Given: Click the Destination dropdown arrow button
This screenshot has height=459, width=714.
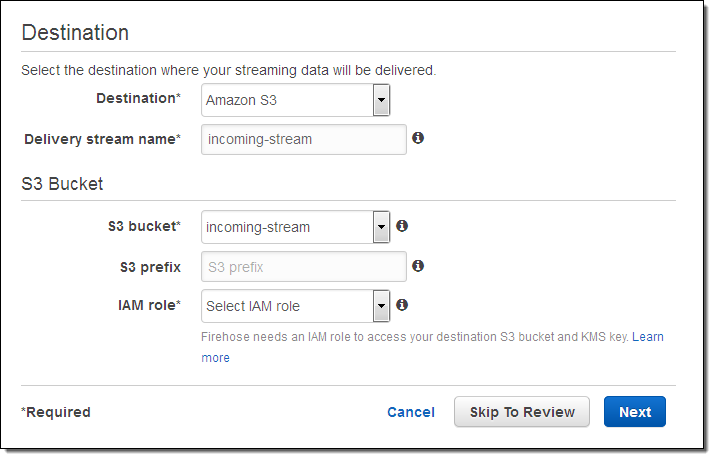Looking at the screenshot, I should pos(381,100).
